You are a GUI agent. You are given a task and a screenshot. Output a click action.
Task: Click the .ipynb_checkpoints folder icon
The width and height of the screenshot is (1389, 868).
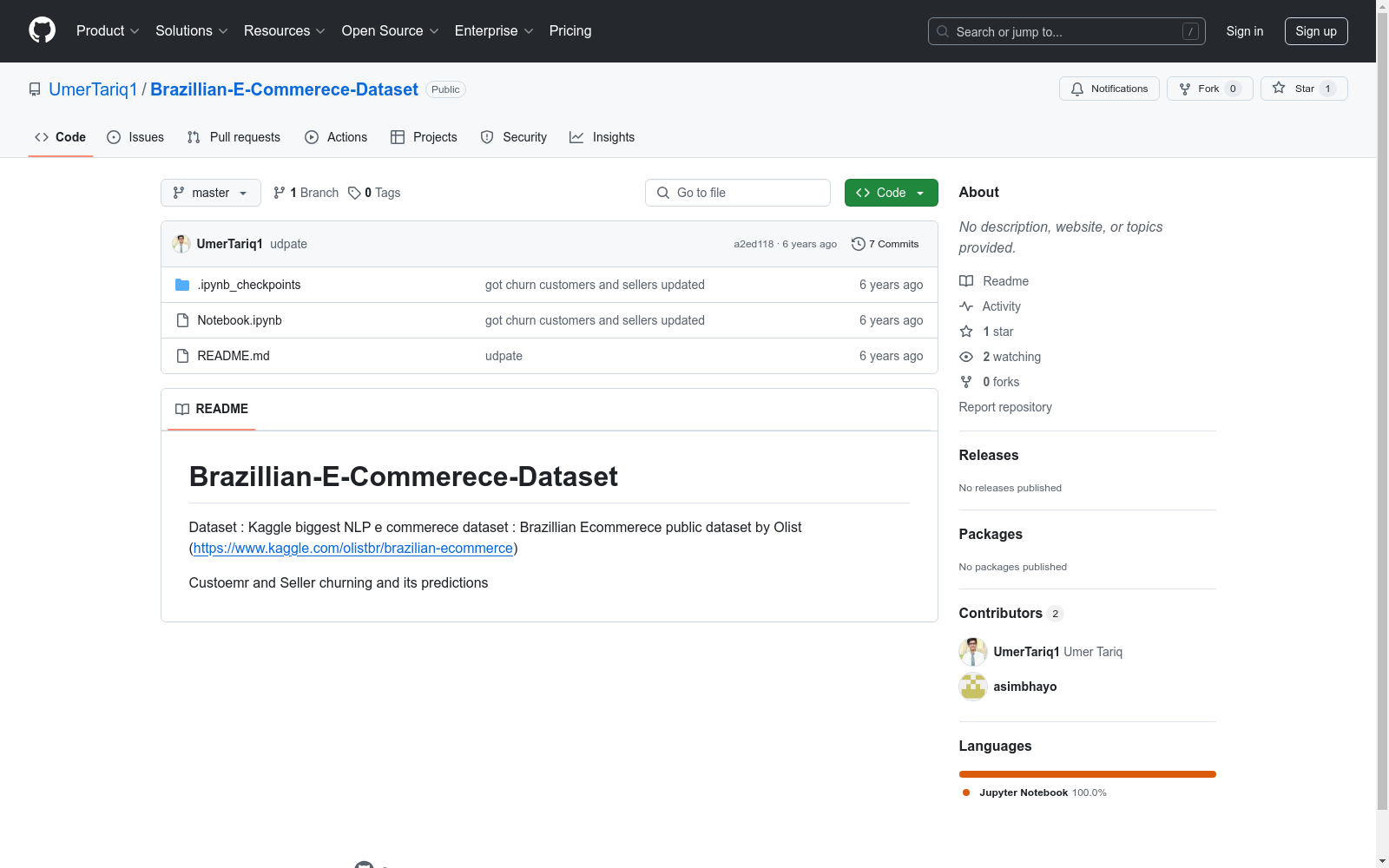182,285
